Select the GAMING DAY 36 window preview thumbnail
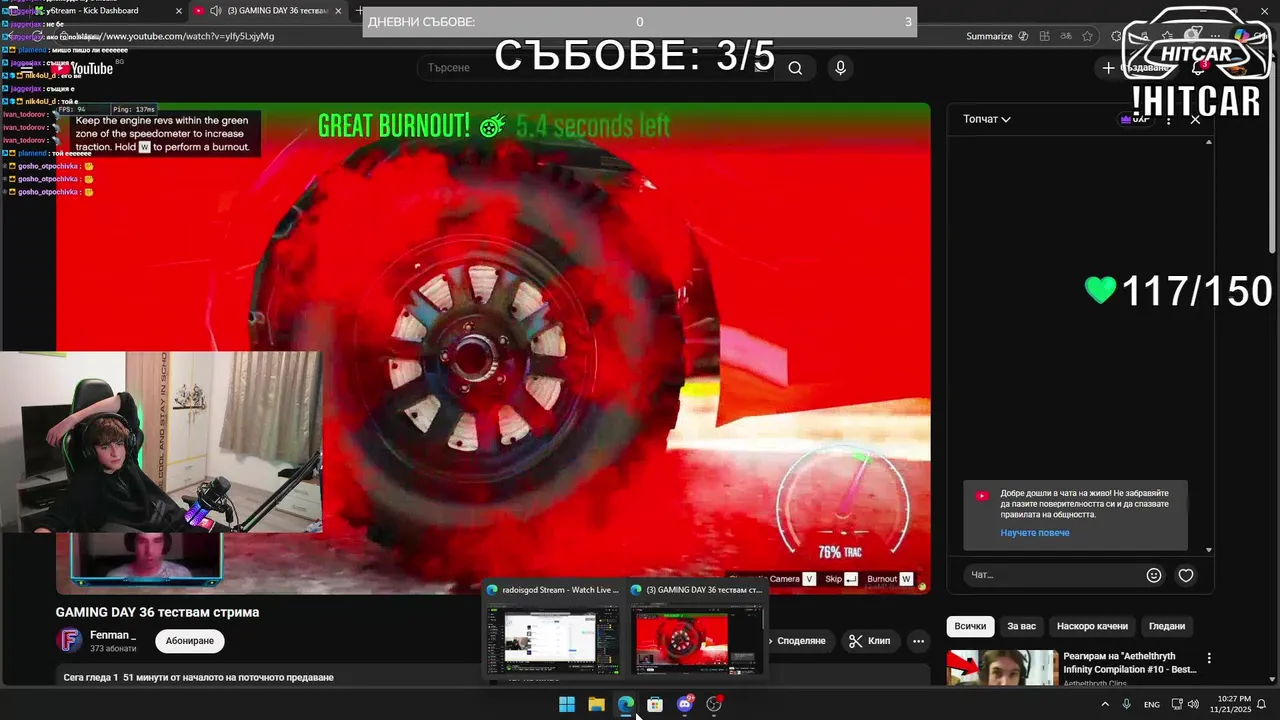The width and height of the screenshot is (1280, 720). tap(697, 630)
